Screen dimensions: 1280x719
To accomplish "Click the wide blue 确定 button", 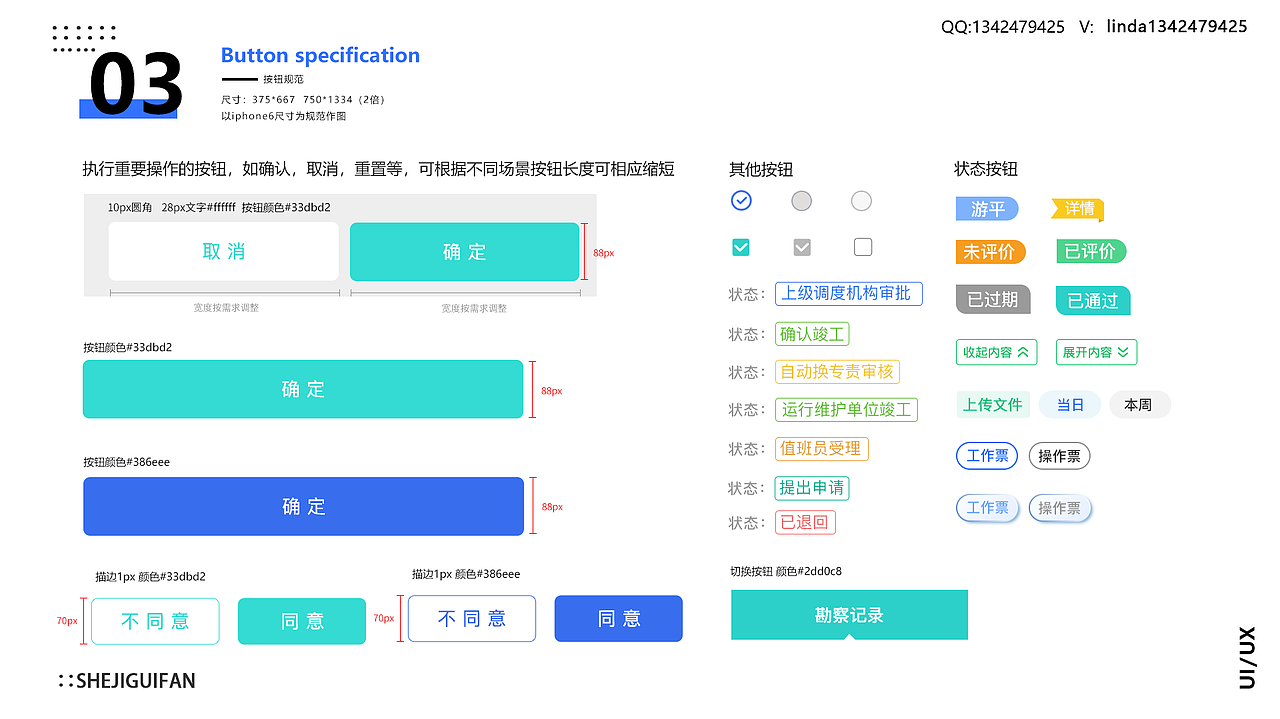I will click(x=303, y=506).
